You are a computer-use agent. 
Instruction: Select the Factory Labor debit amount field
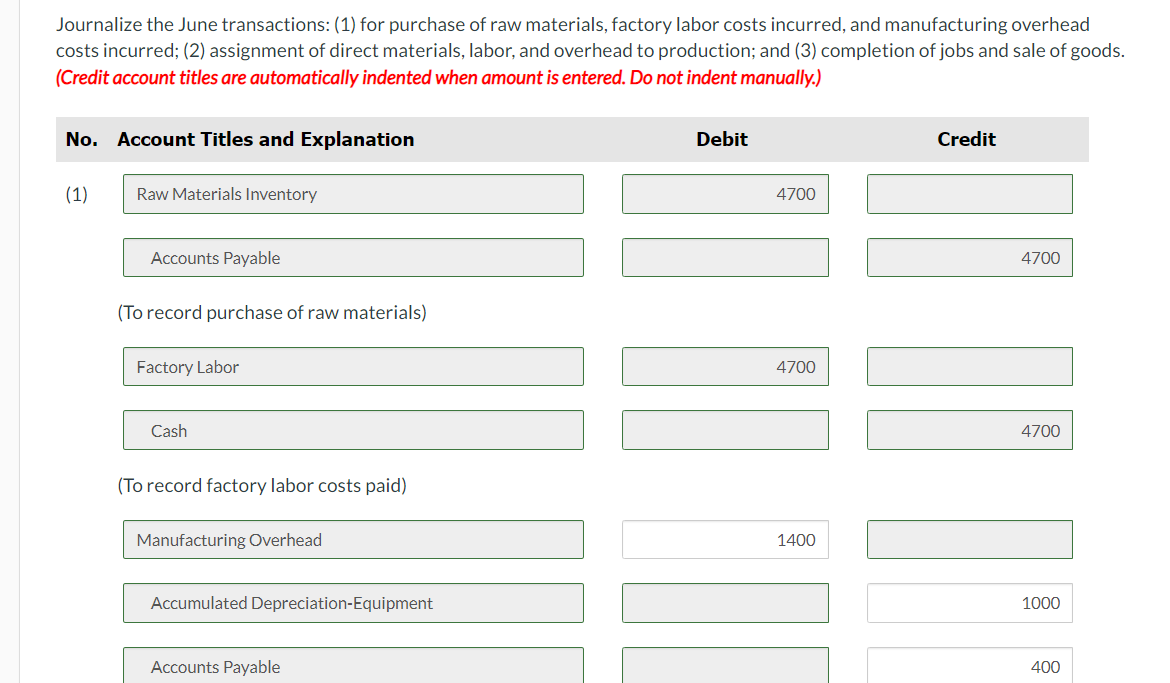(725, 367)
